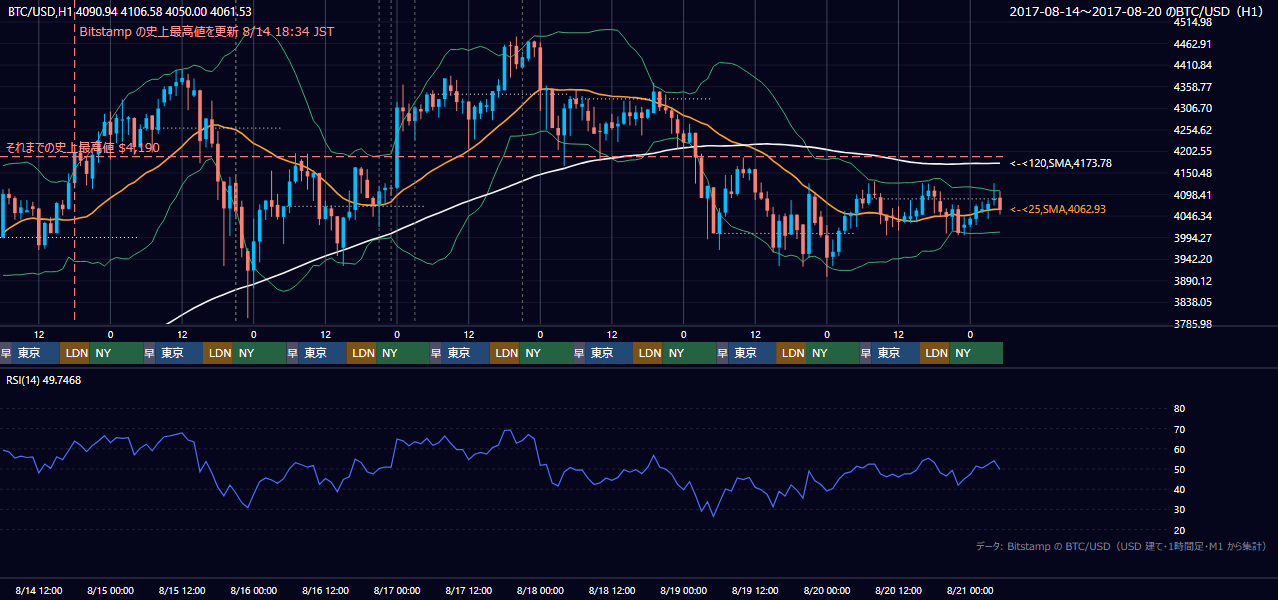The image size is (1278, 600).
Task: Click the 4462.91 price axis label
Action: (x=1192, y=44)
